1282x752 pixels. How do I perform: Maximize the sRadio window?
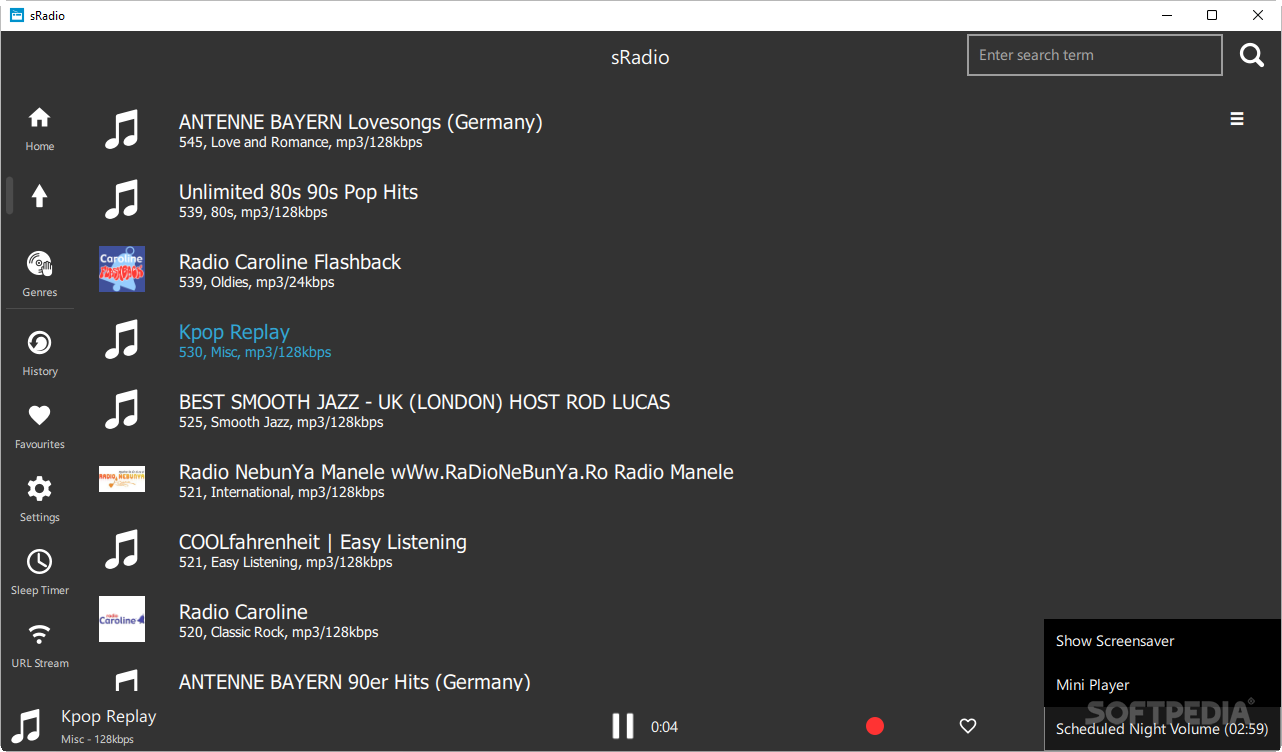pyautogui.click(x=1212, y=15)
